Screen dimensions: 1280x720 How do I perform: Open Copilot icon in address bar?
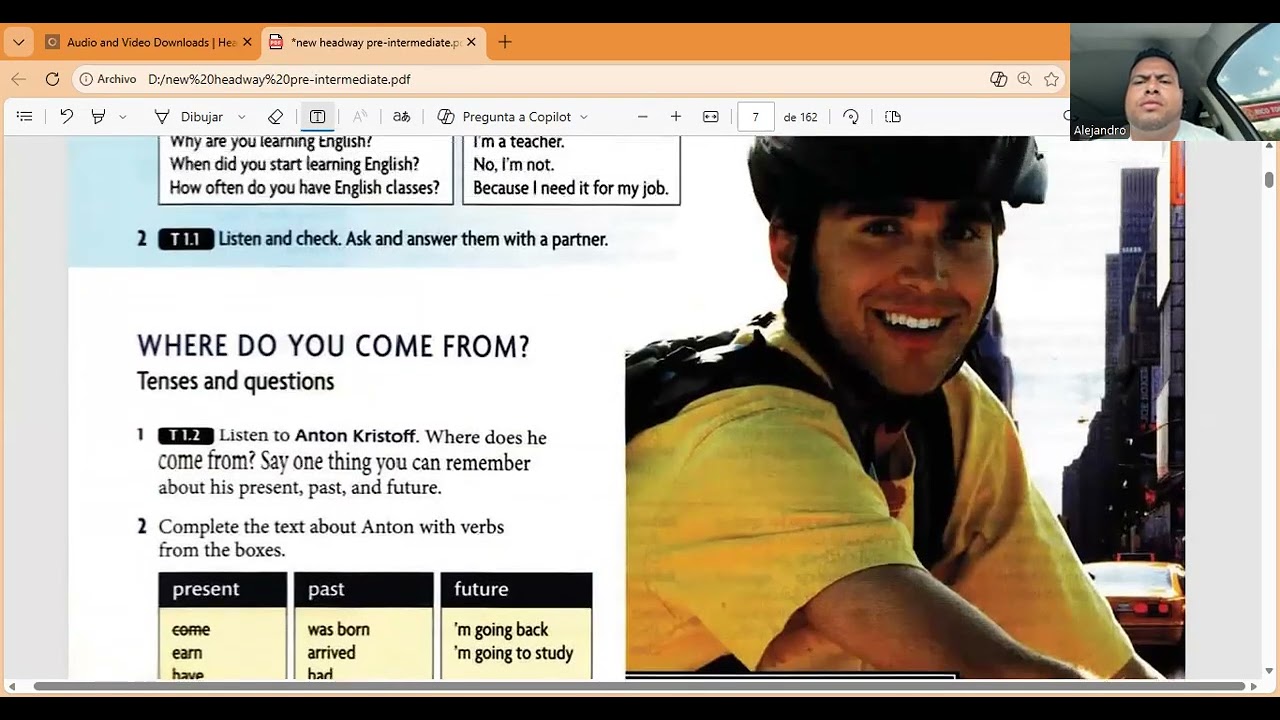tap(998, 79)
